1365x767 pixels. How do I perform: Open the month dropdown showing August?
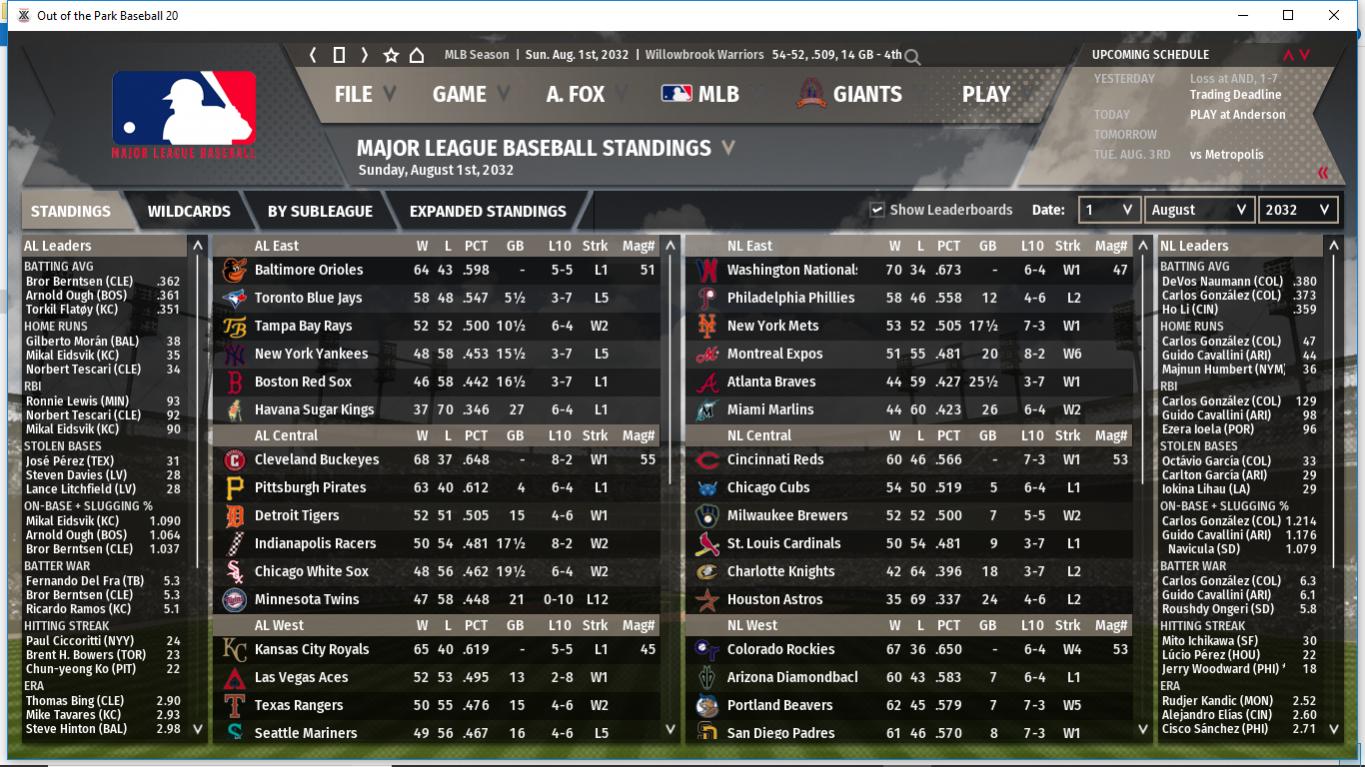[x=1199, y=210]
